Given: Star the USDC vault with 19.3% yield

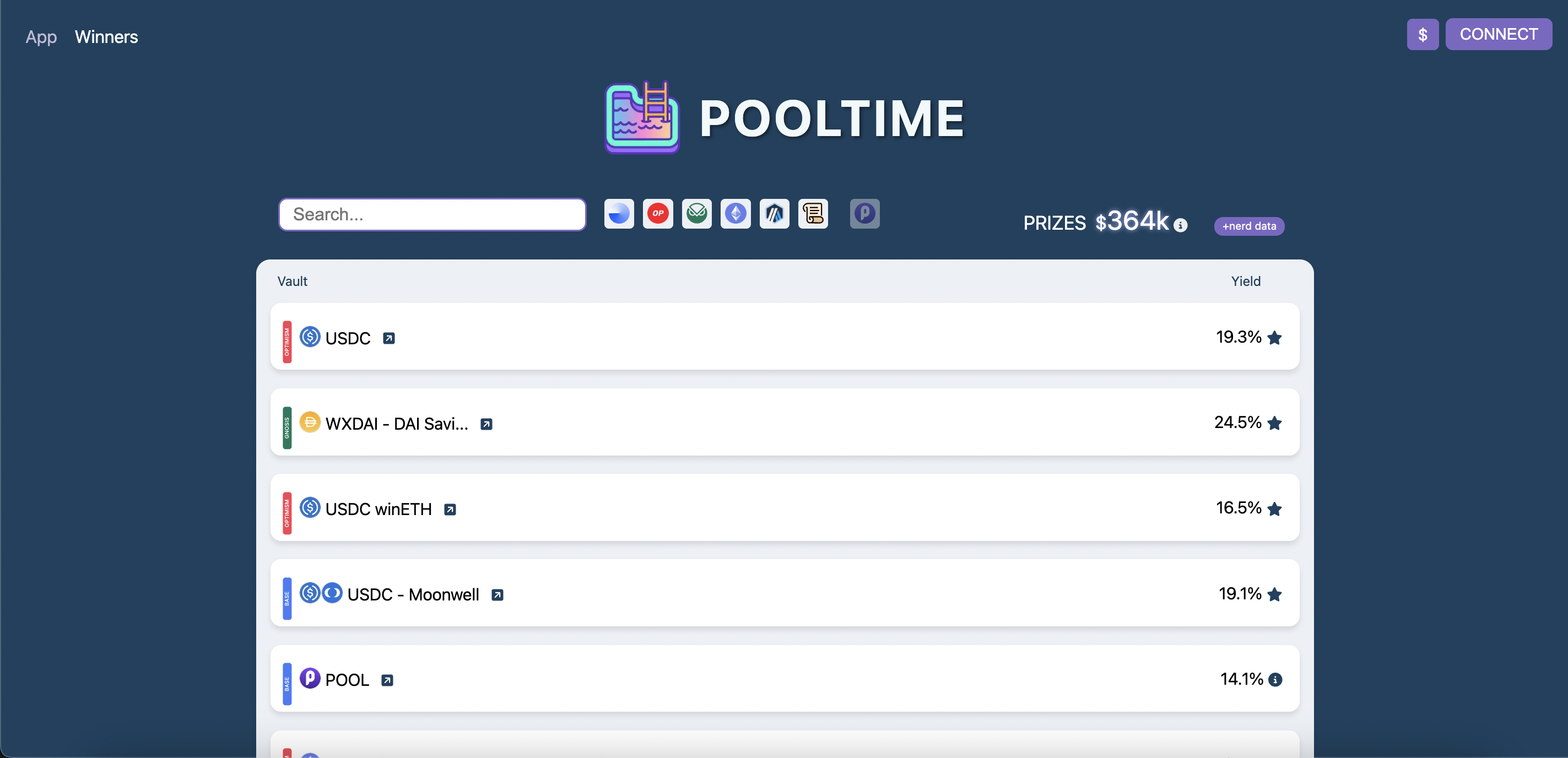Looking at the screenshot, I should coord(1276,338).
